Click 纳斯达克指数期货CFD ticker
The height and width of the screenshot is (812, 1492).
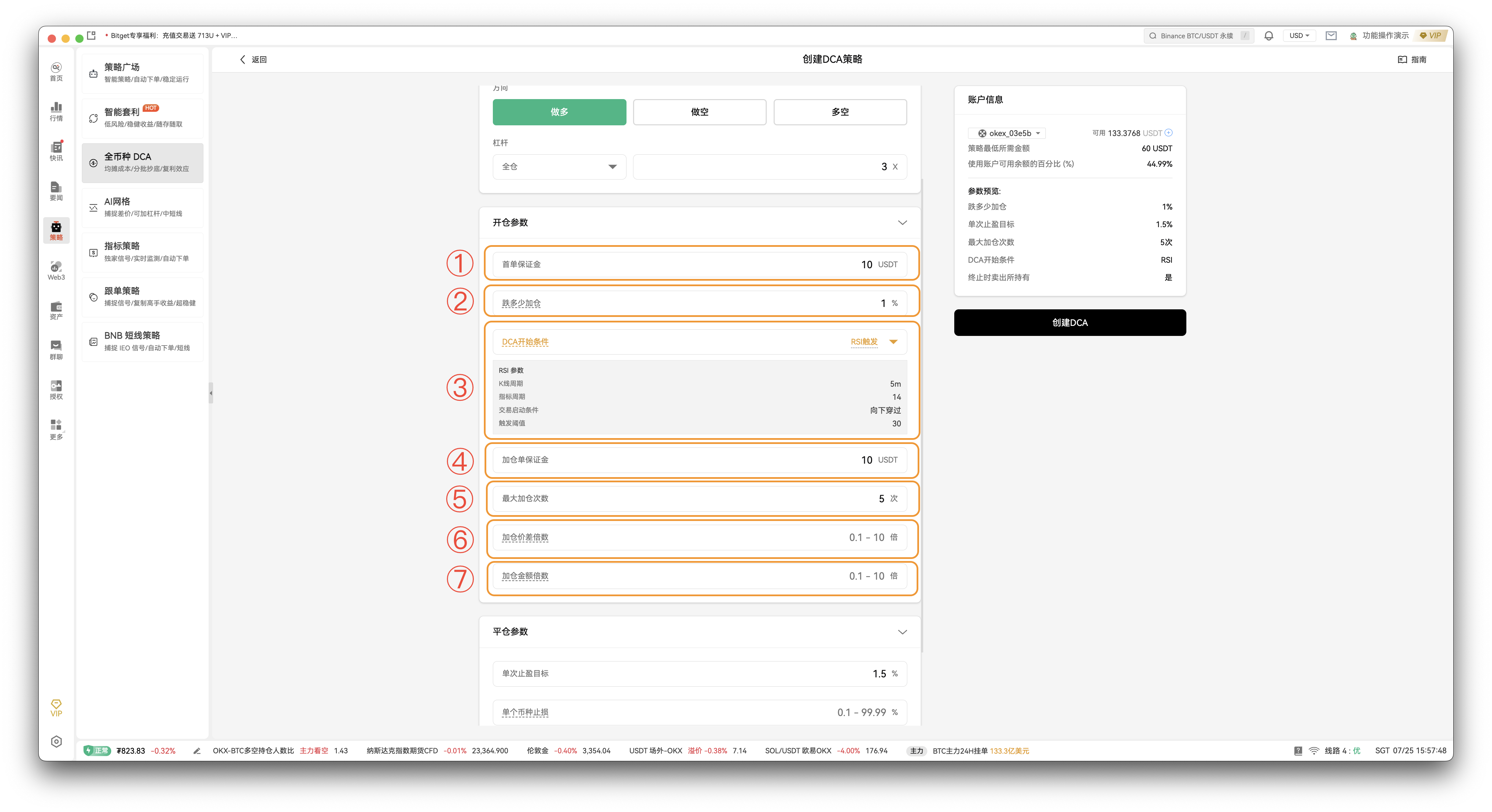pos(437,751)
